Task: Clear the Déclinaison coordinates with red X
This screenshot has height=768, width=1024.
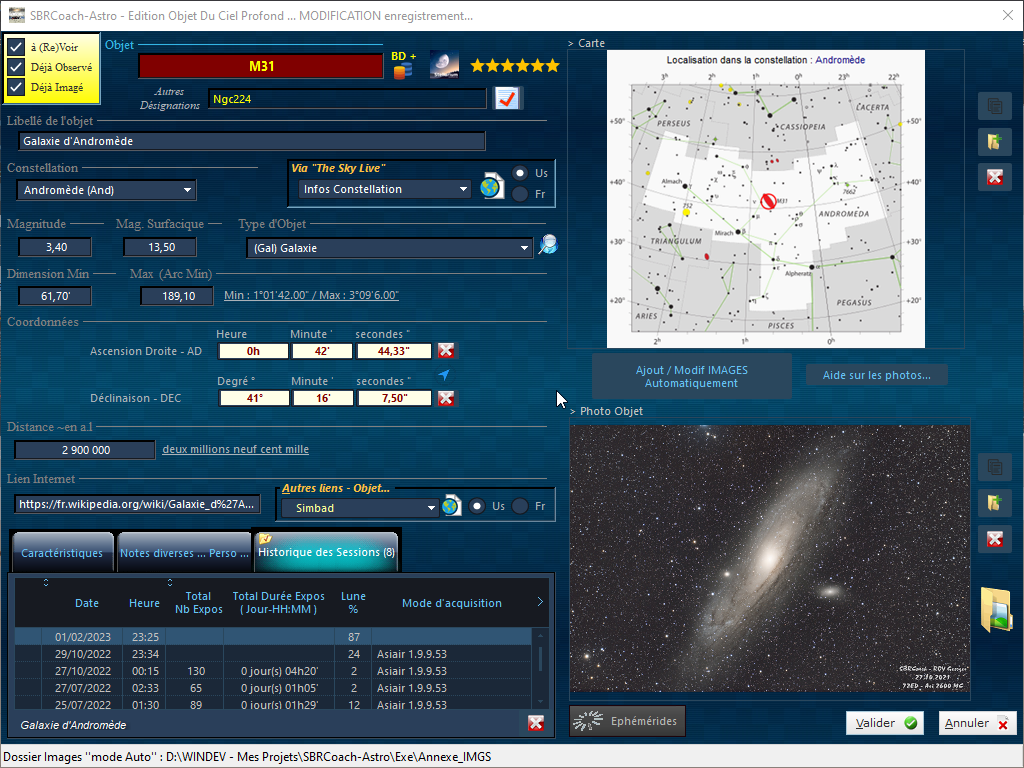Action: click(446, 398)
